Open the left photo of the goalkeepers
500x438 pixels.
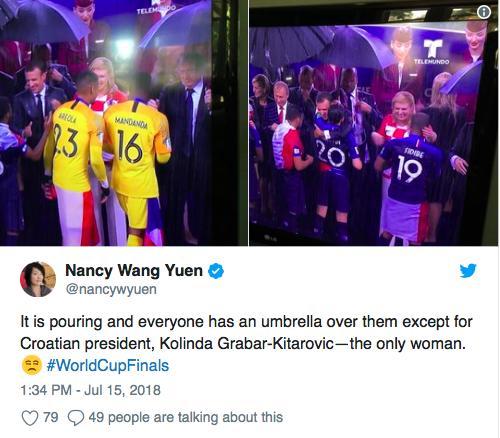pyautogui.click(x=123, y=123)
